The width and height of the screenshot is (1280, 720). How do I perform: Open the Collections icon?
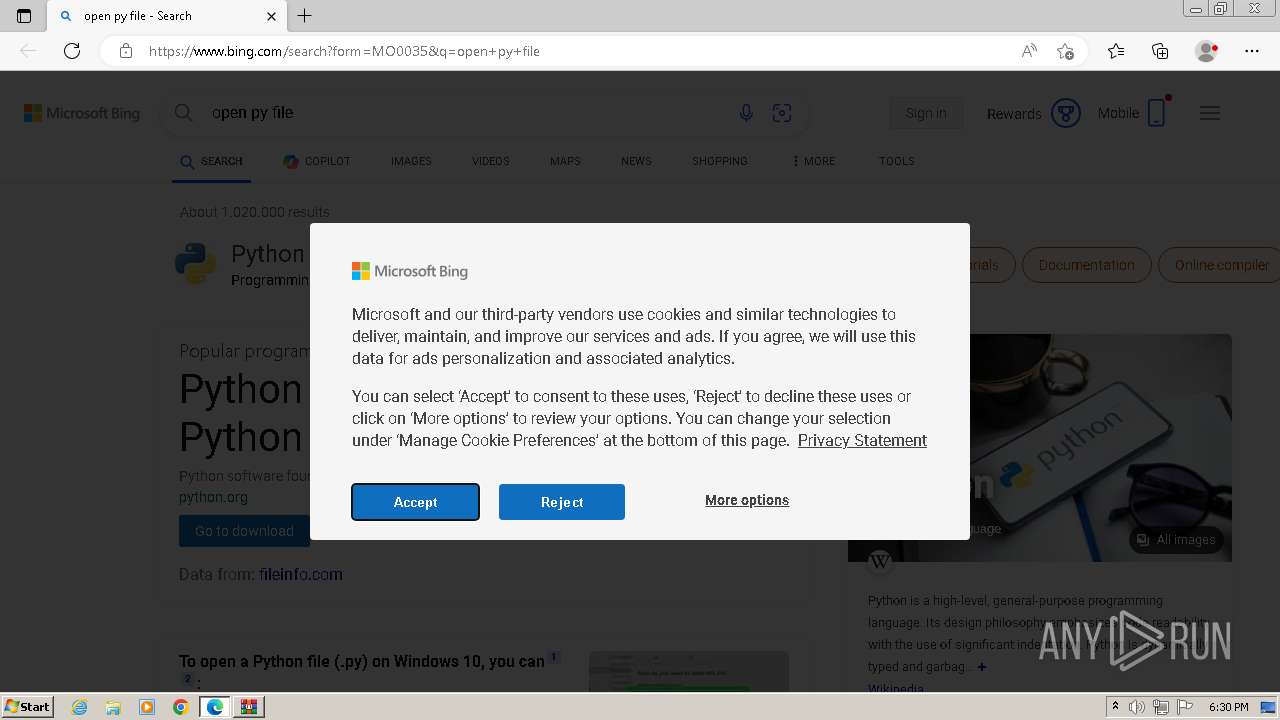click(1160, 51)
